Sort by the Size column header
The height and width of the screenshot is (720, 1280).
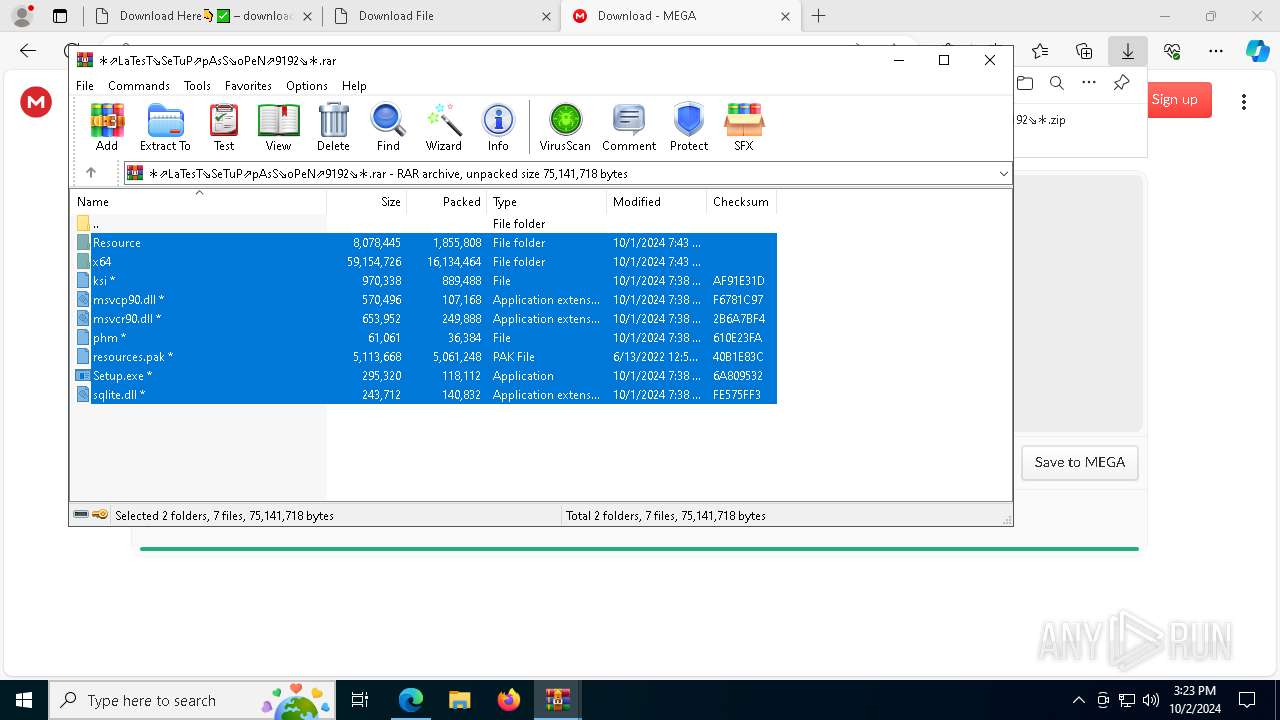click(x=367, y=202)
